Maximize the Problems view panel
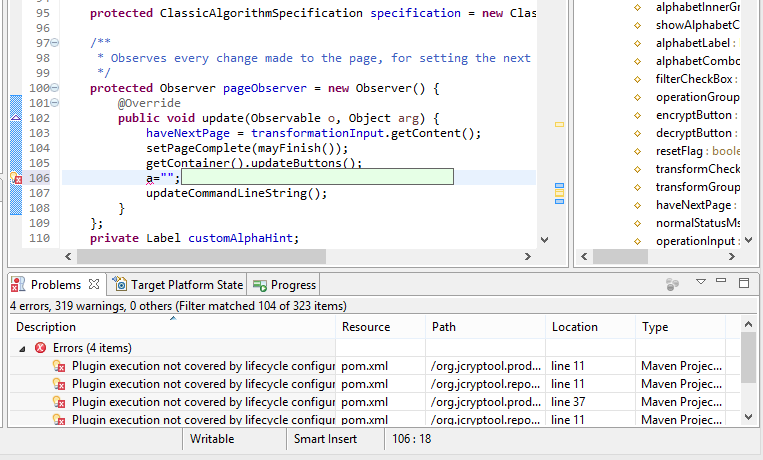763x460 pixels. click(744, 283)
